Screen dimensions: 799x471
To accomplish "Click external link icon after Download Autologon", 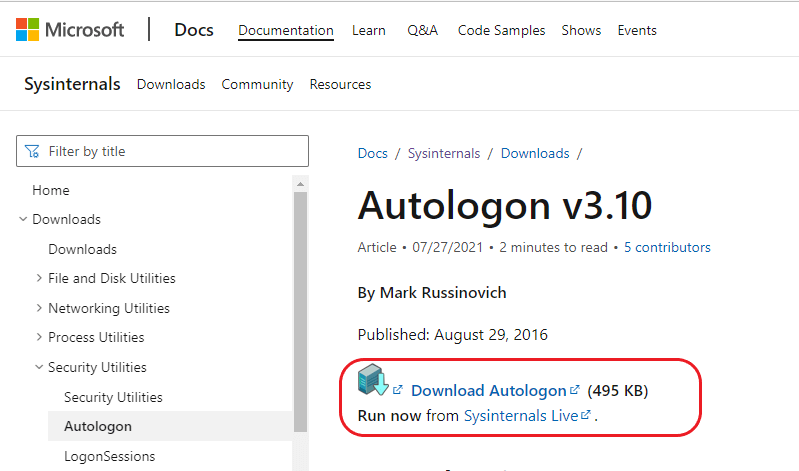I will pyautogui.click(x=575, y=390).
